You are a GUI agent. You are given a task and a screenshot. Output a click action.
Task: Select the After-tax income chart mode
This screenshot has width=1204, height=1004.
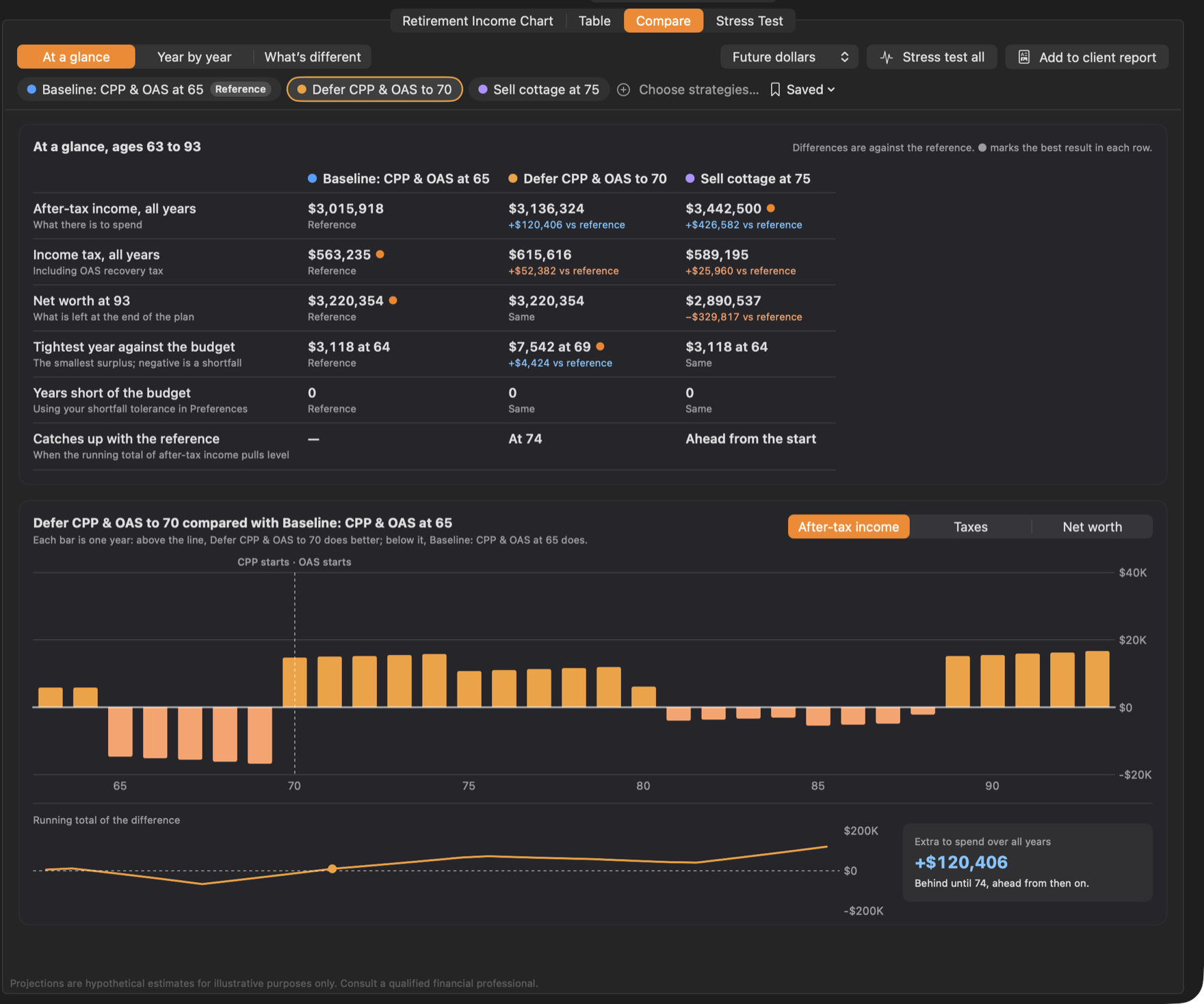point(848,526)
